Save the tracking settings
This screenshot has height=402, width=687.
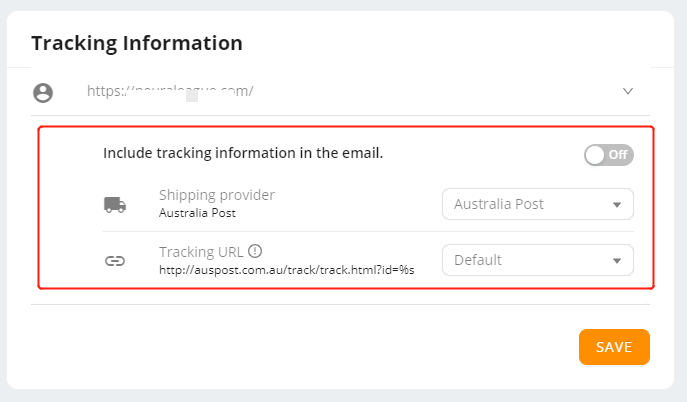[x=614, y=347]
